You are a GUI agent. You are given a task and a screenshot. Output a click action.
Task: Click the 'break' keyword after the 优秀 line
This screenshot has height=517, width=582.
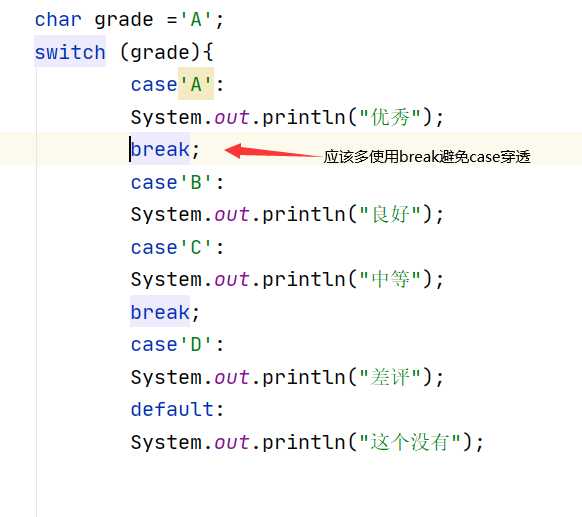[x=160, y=150]
